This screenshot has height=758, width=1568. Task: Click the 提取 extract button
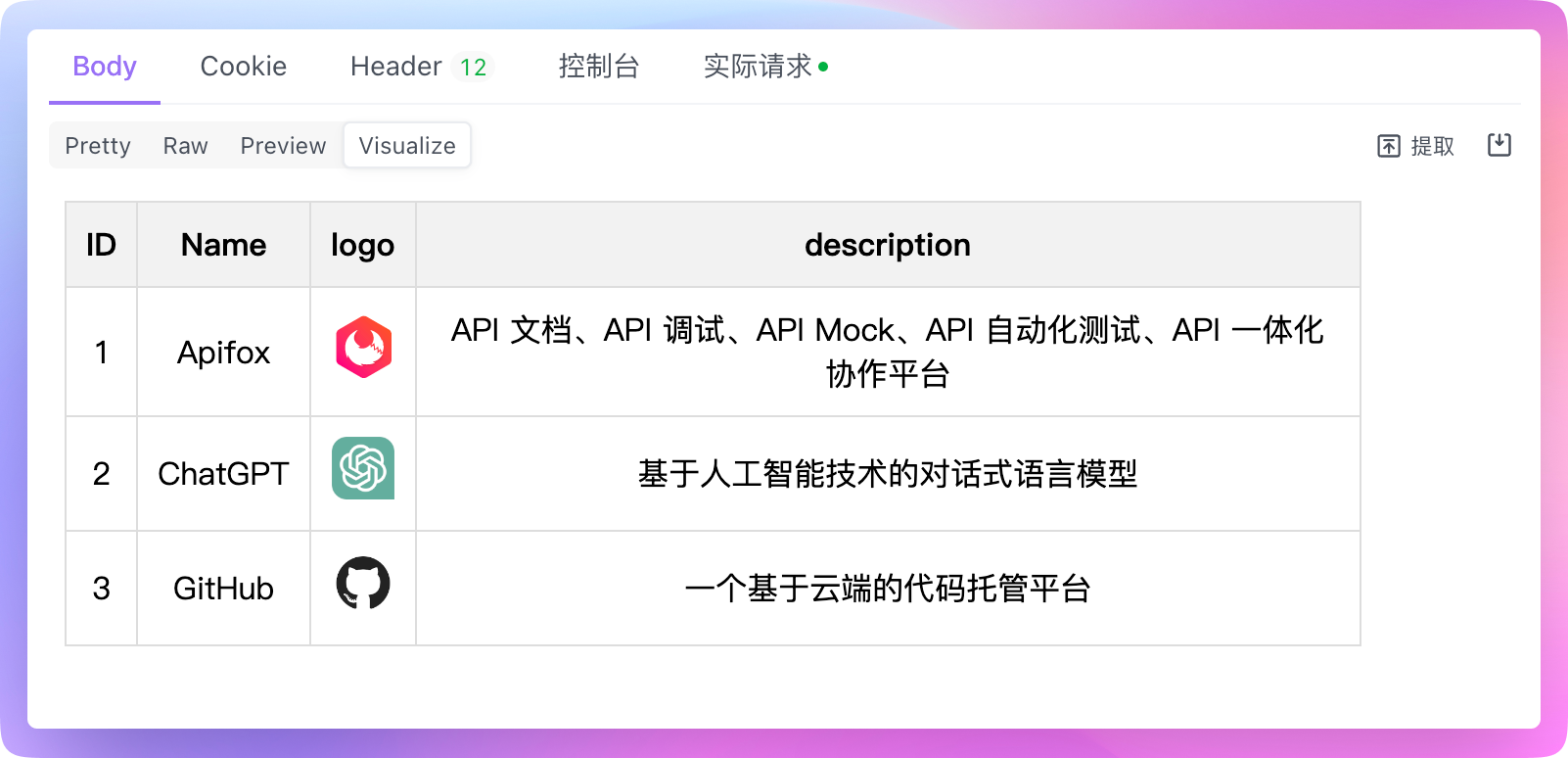[x=1415, y=146]
